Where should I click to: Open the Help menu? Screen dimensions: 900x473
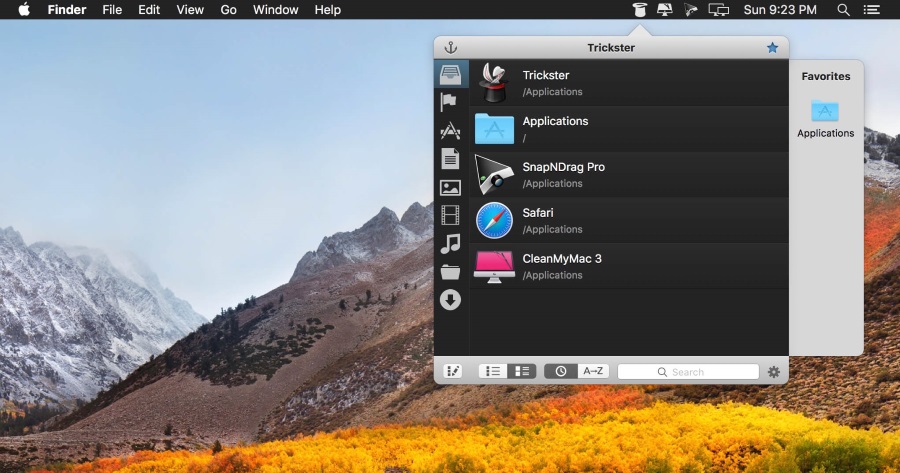pyautogui.click(x=328, y=10)
